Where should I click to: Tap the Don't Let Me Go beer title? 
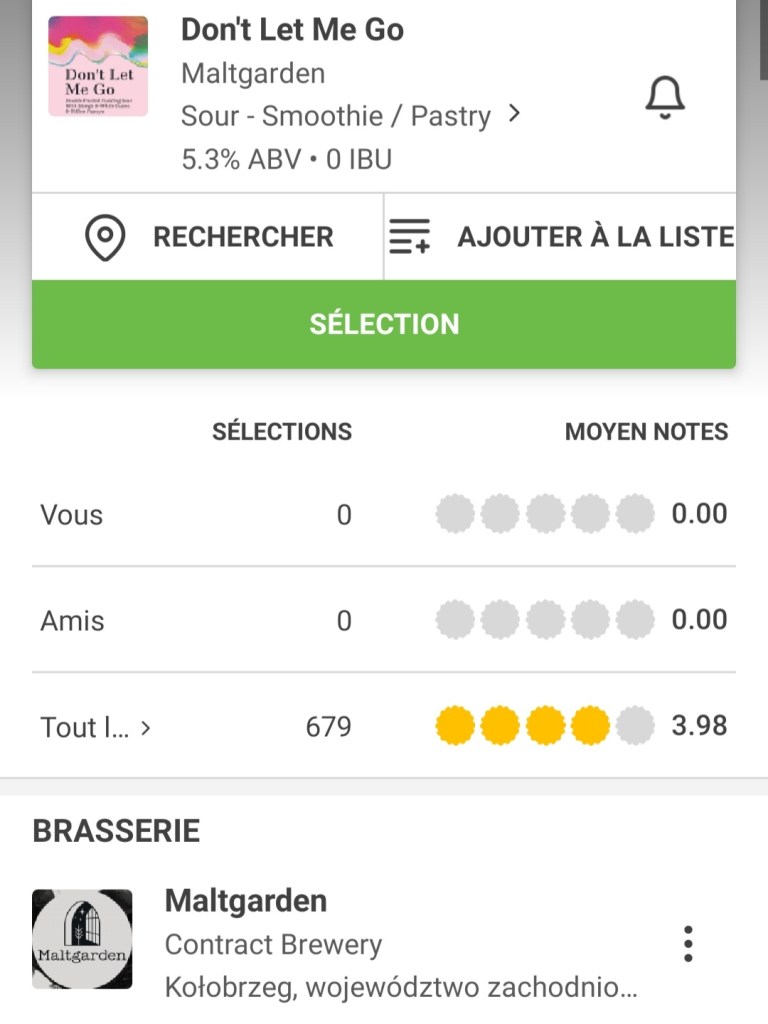point(292,30)
